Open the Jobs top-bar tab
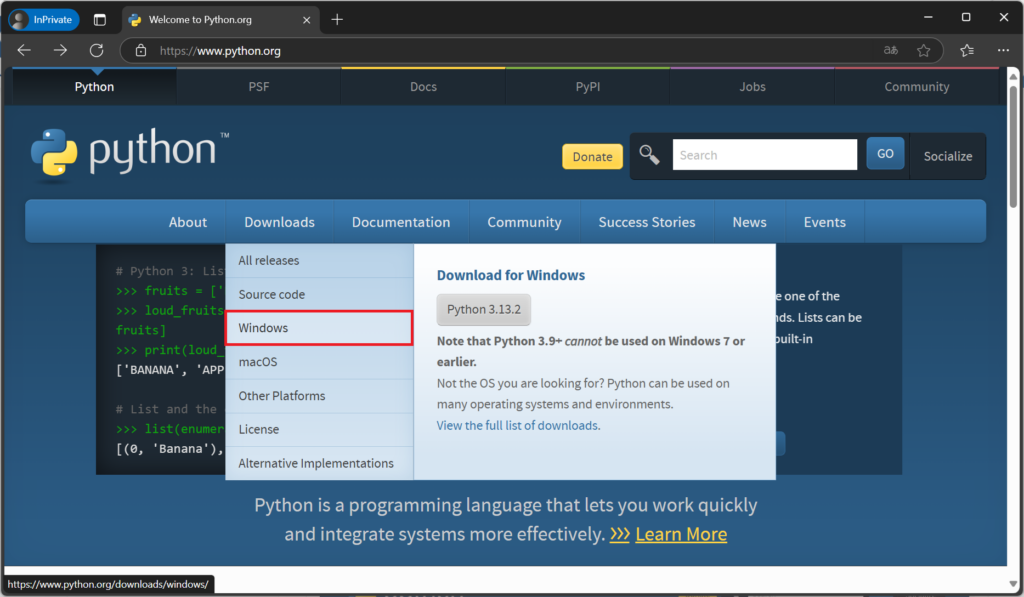The width and height of the screenshot is (1024, 597). tap(752, 86)
